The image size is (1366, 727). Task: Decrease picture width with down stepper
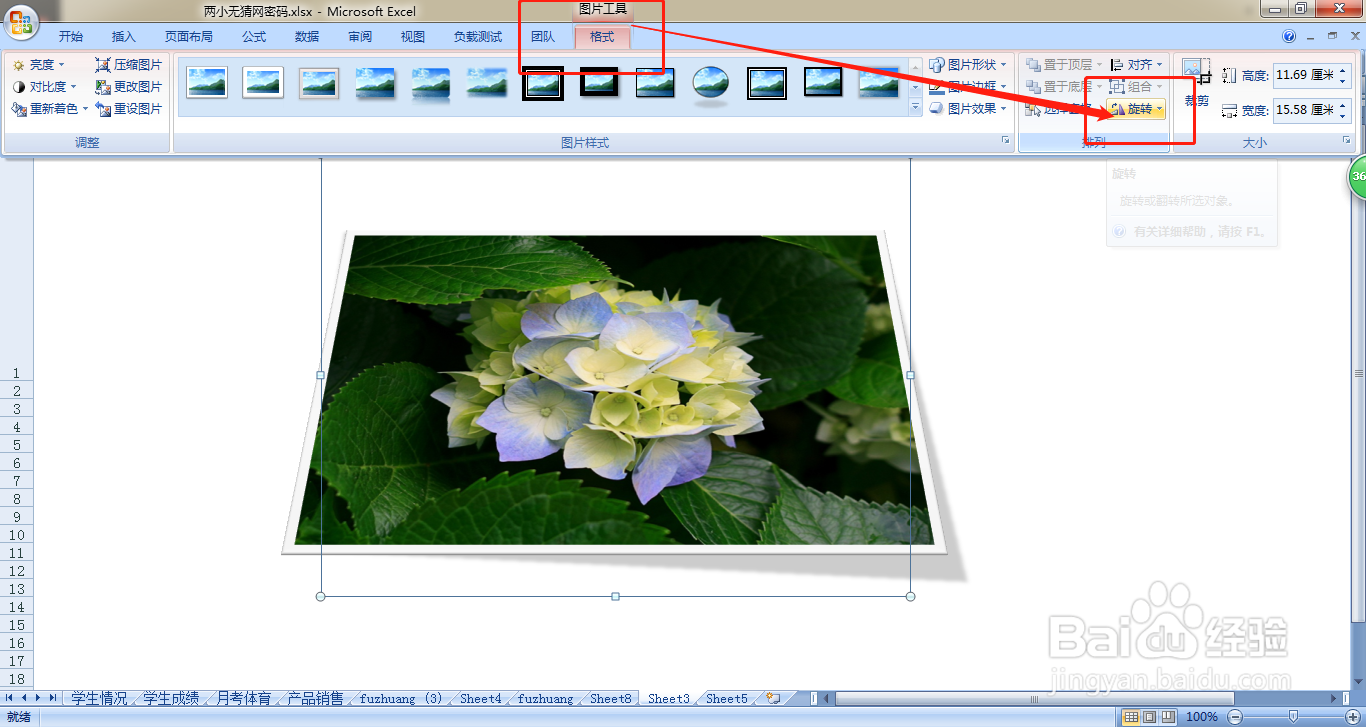1343,115
